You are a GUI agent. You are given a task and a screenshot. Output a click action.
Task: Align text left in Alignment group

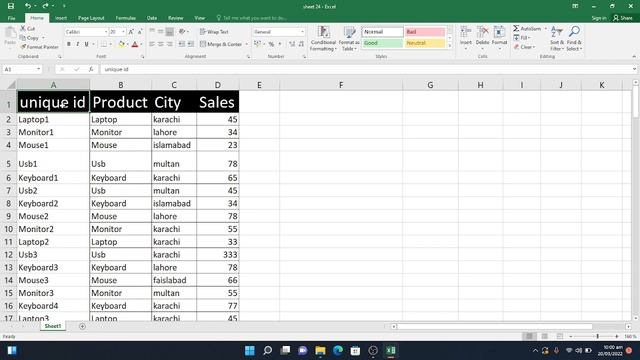coord(152,44)
